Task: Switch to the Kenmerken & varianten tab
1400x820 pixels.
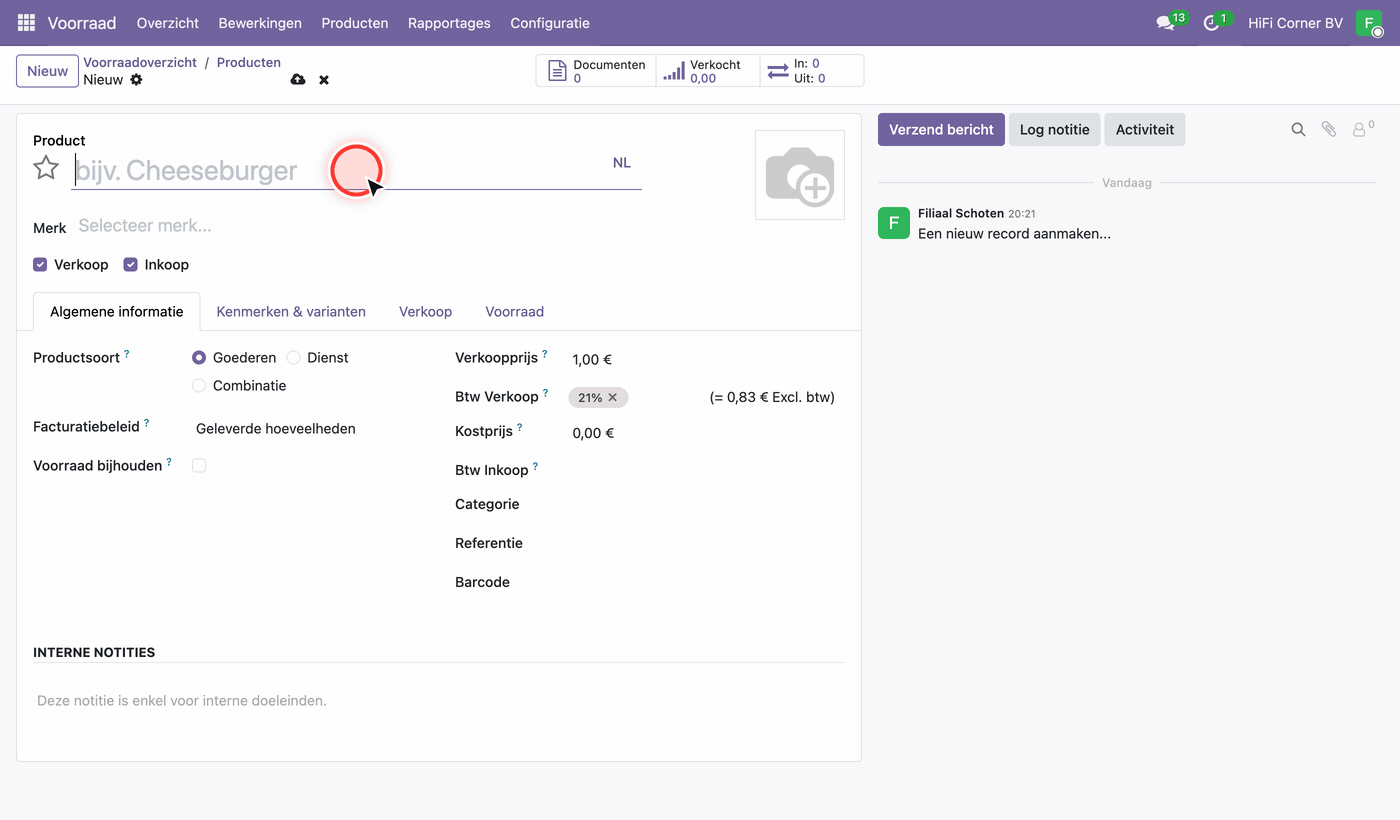Action: point(291,312)
